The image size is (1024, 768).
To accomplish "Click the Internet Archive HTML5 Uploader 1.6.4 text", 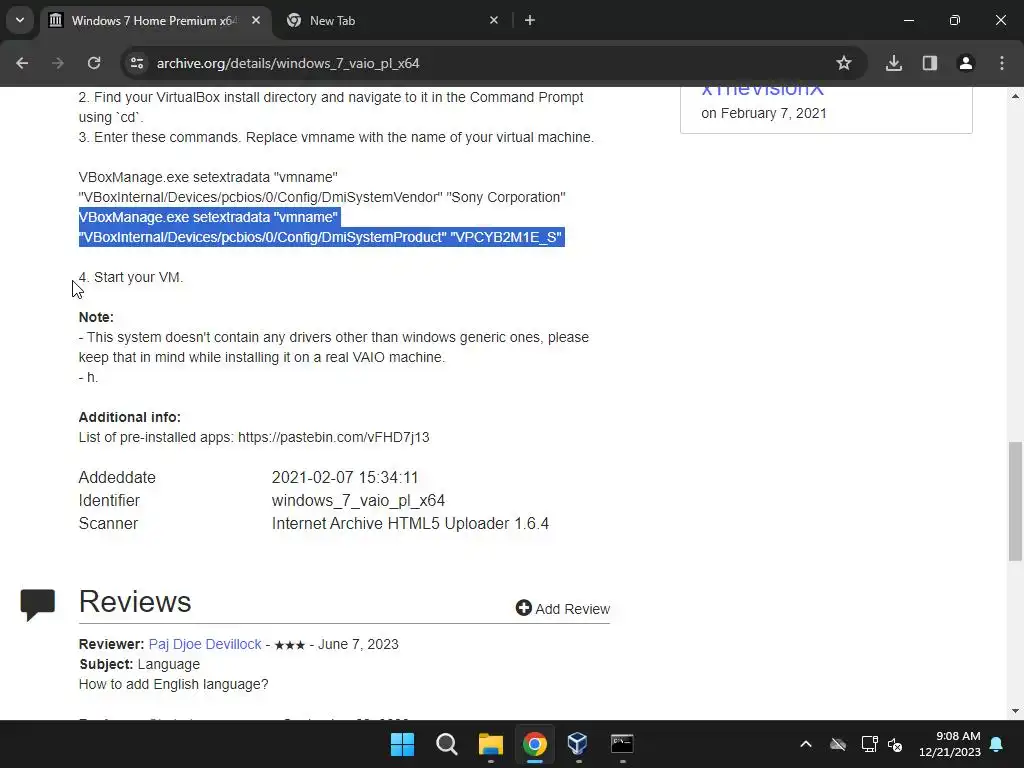I will tap(410, 524).
